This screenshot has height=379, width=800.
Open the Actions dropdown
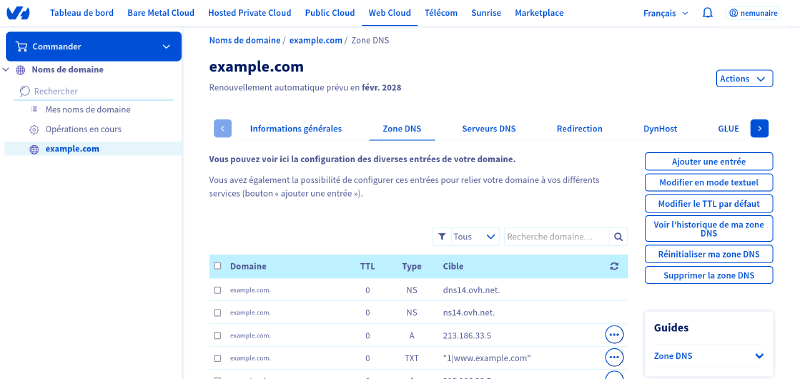[x=744, y=79]
